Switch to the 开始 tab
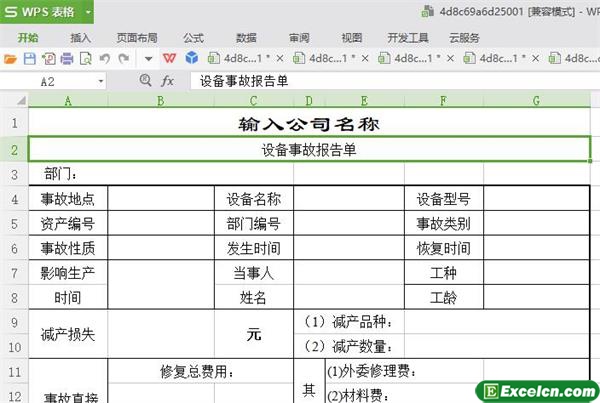 pos(28,38)
